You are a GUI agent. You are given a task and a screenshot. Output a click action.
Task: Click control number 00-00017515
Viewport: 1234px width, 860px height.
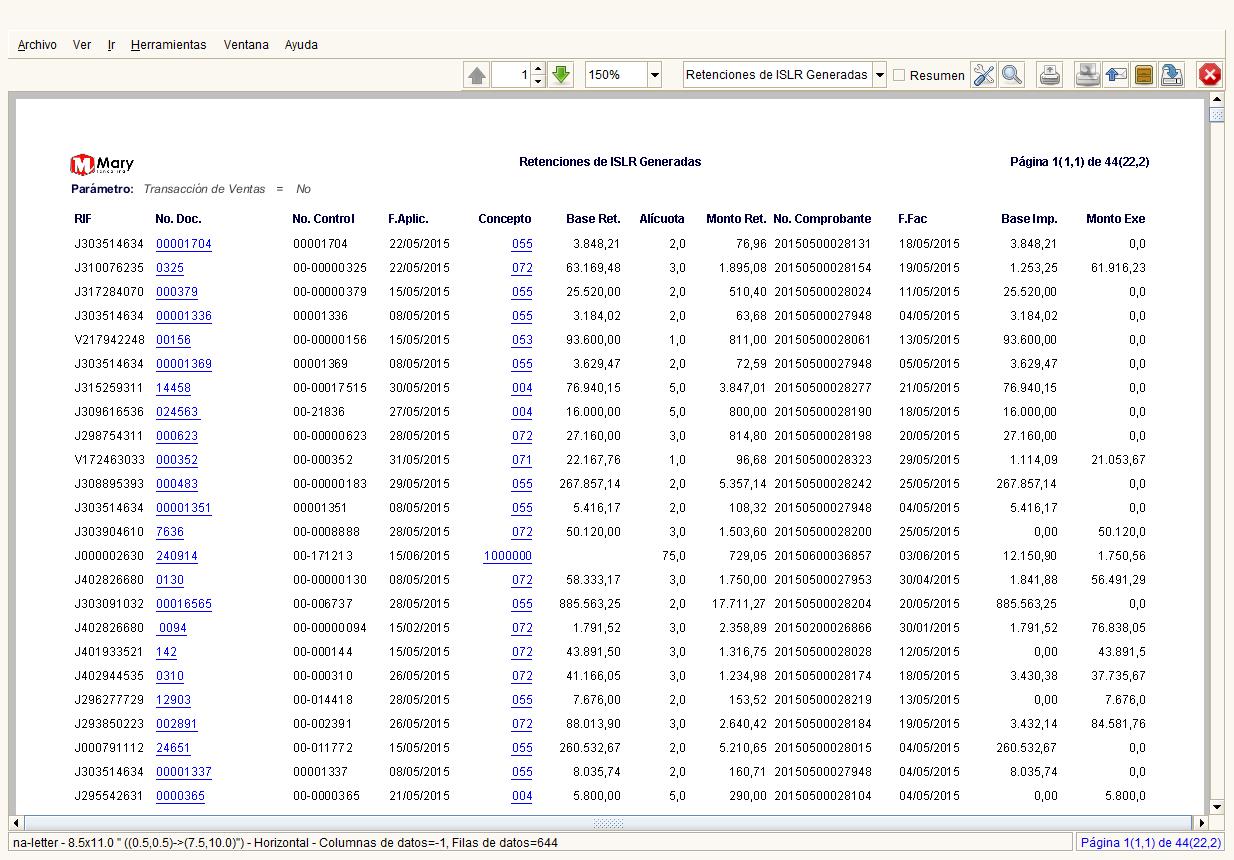(x=330, y=388)
